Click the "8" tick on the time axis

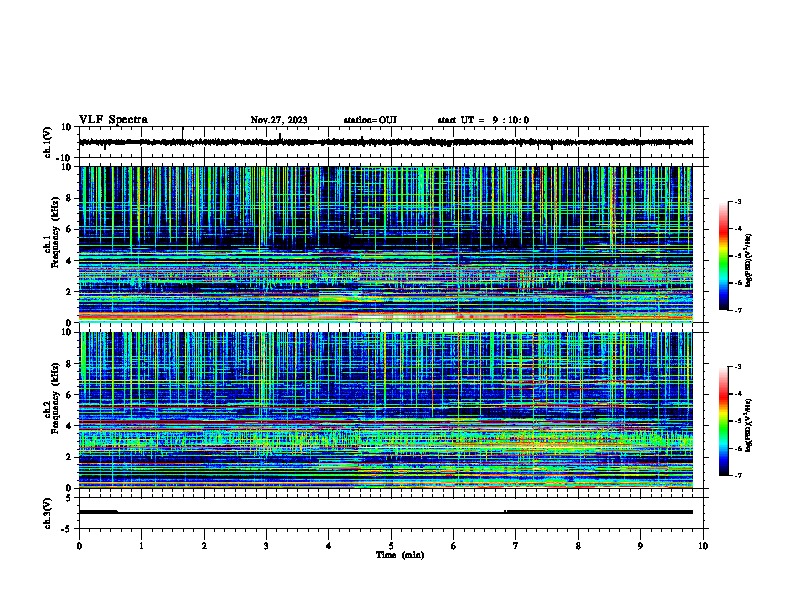(x=578, y=546)
